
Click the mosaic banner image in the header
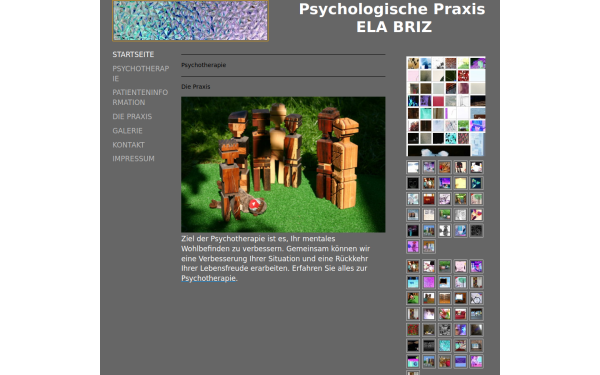190,21
